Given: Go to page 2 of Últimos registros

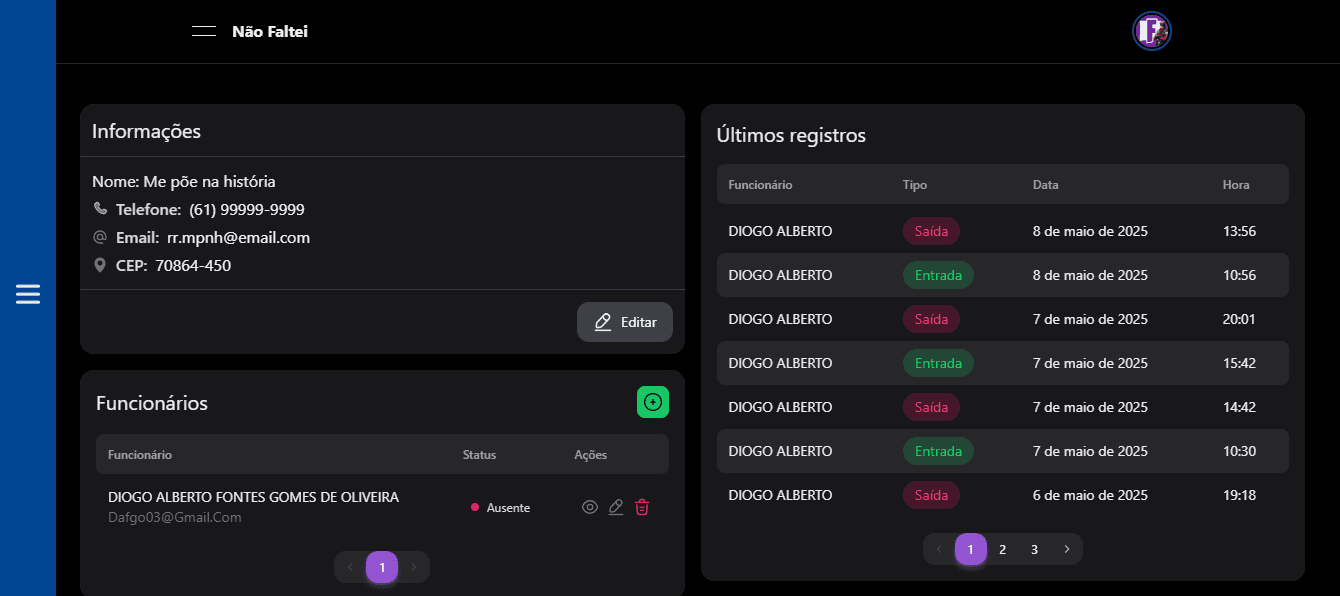Looking at the screenshot, I should (1002, 549).
